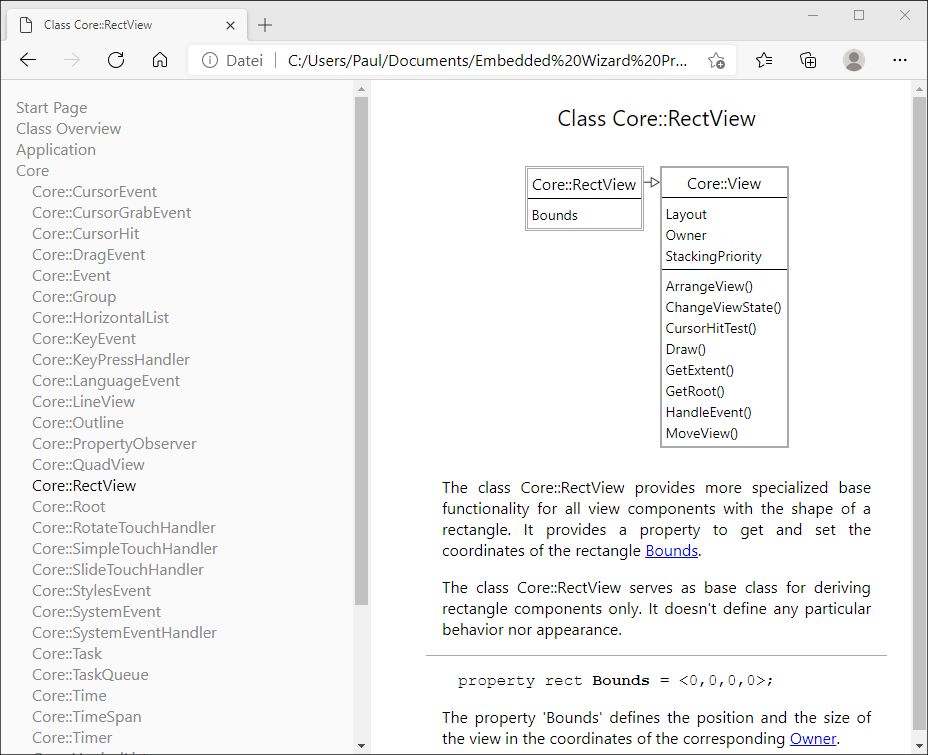Open the user profile avatar icon
Image resolution: width=928 pixels, height=755 pixels.
[x=854, y=60]
